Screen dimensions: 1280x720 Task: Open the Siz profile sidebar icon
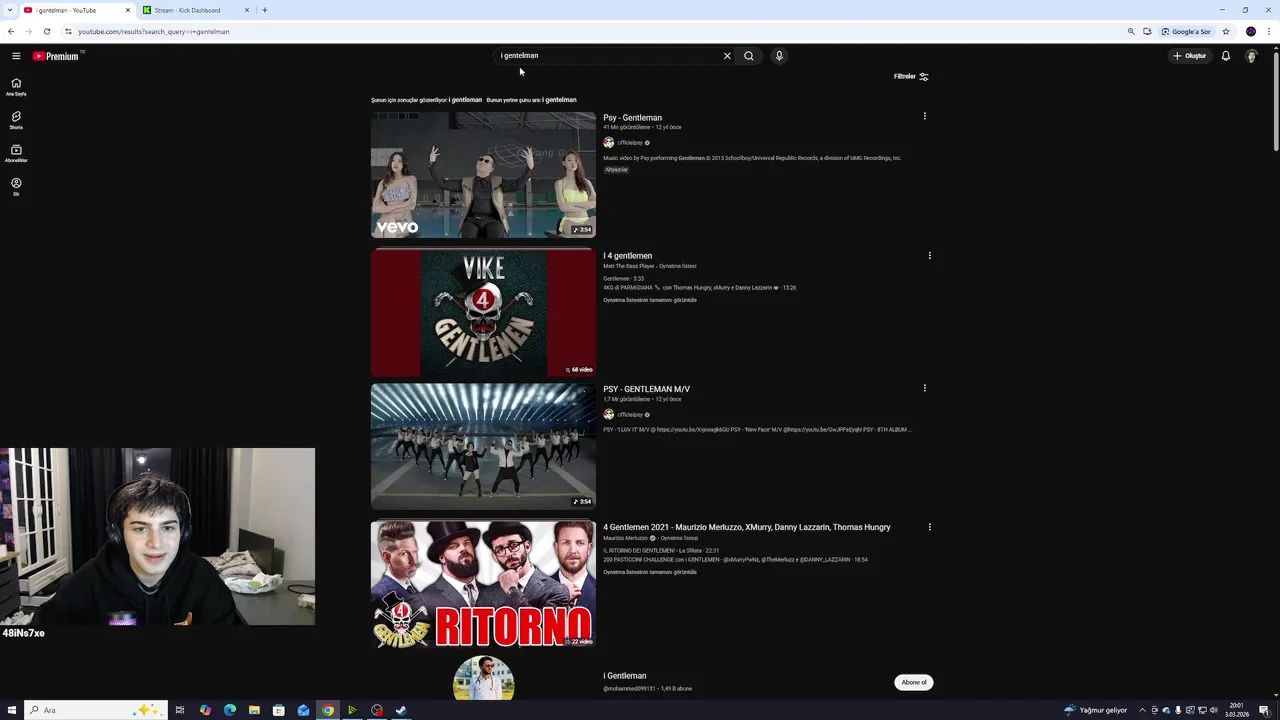point(16,186)
